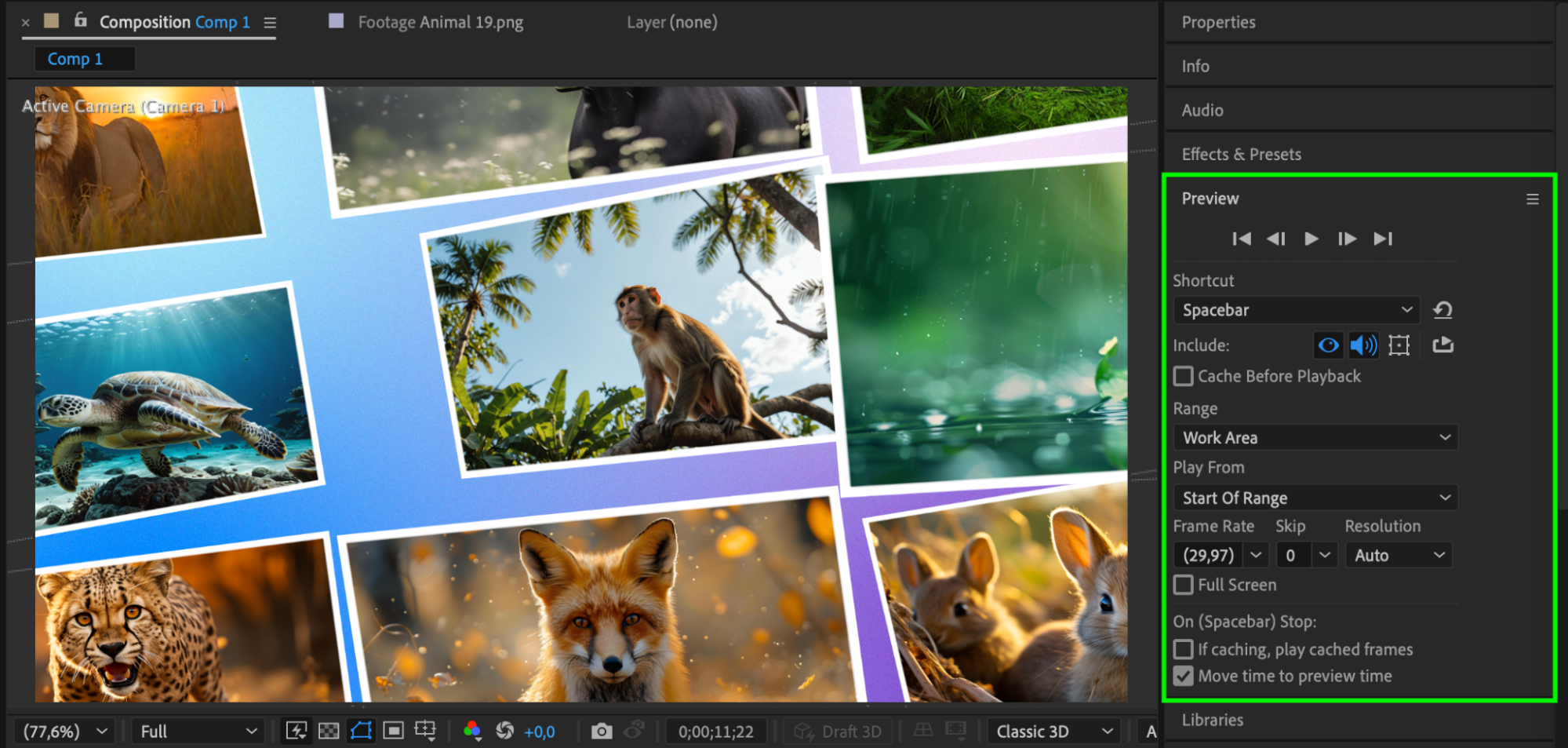This screenshot has width=1568, height=748.
Task: Toggle include video eye in Preview
Action: click(1328, 345)
